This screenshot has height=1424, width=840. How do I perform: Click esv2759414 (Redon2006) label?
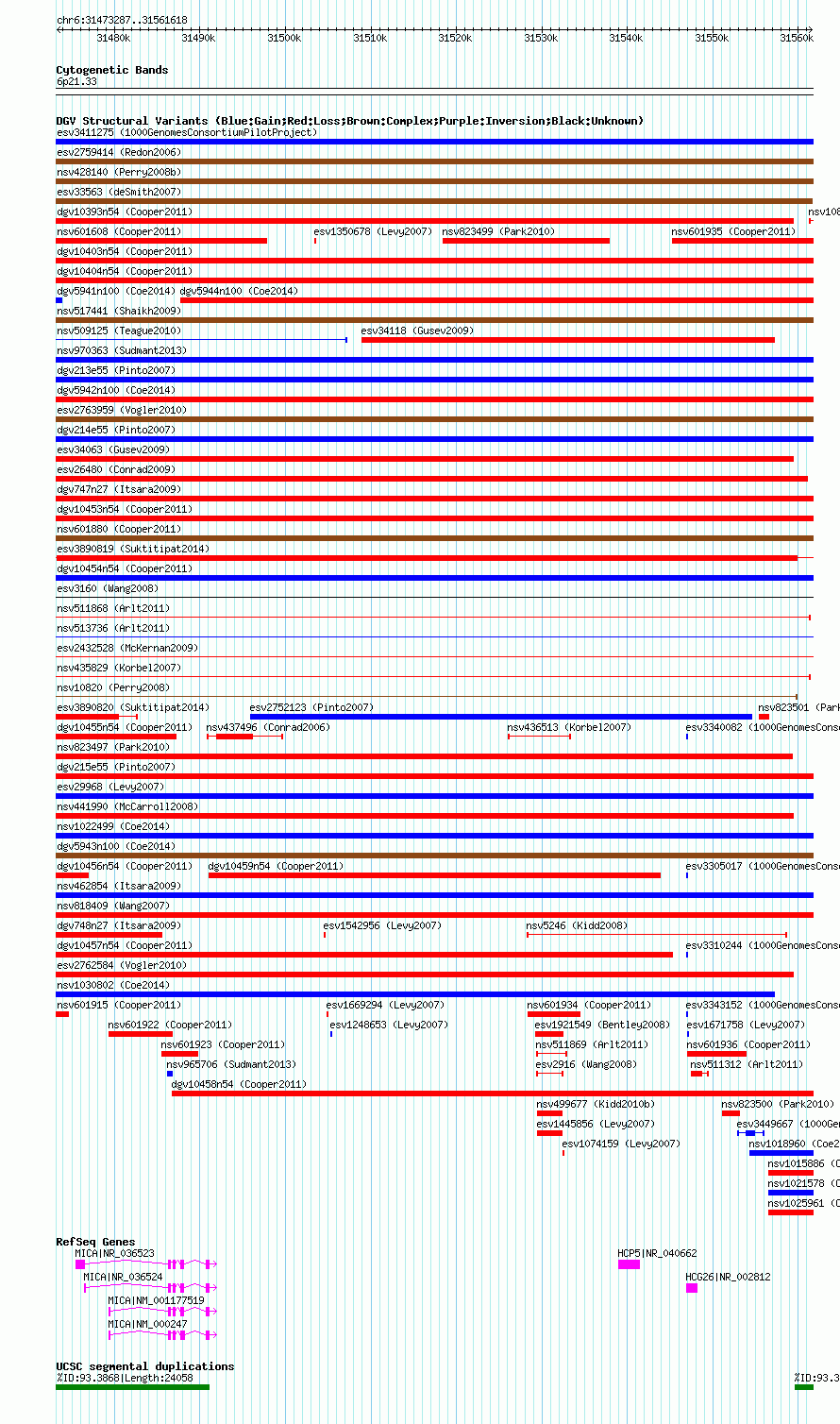click(119, 152)
